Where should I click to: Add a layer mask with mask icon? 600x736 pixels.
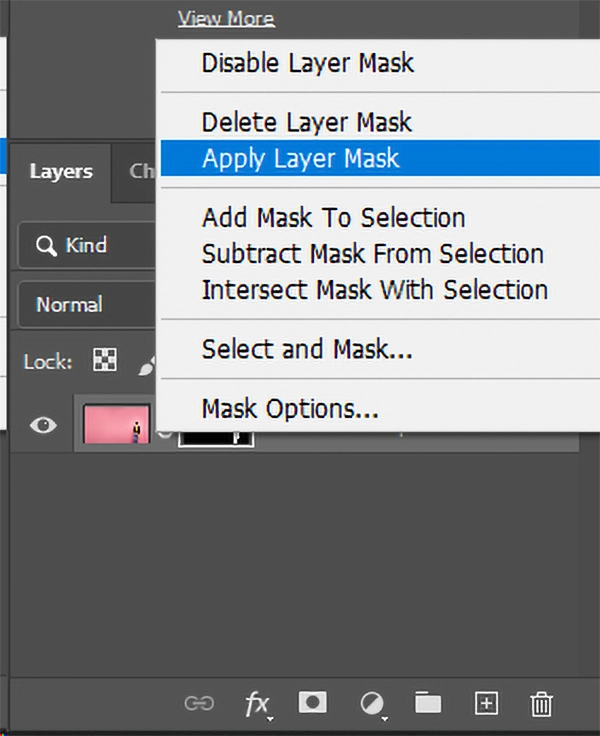(x=313, y=702)
